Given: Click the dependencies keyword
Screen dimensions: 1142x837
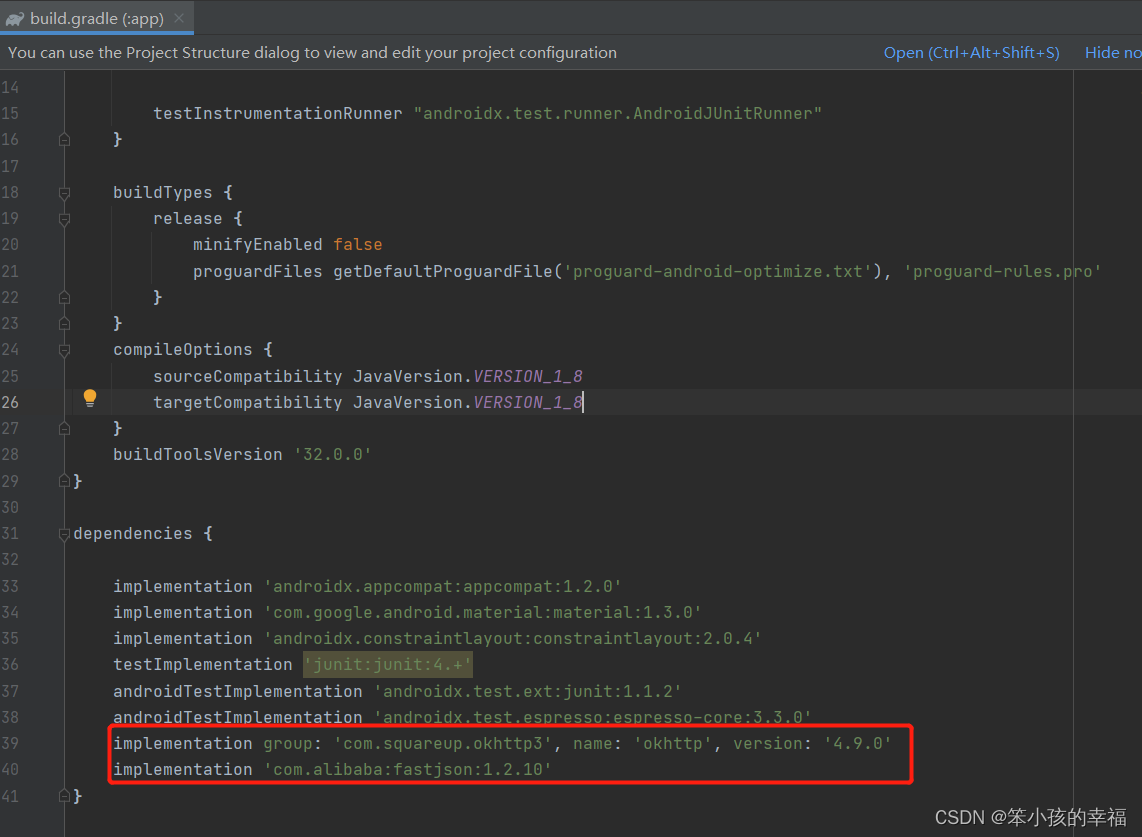Looking at the screenshot, I should point(133,534).
